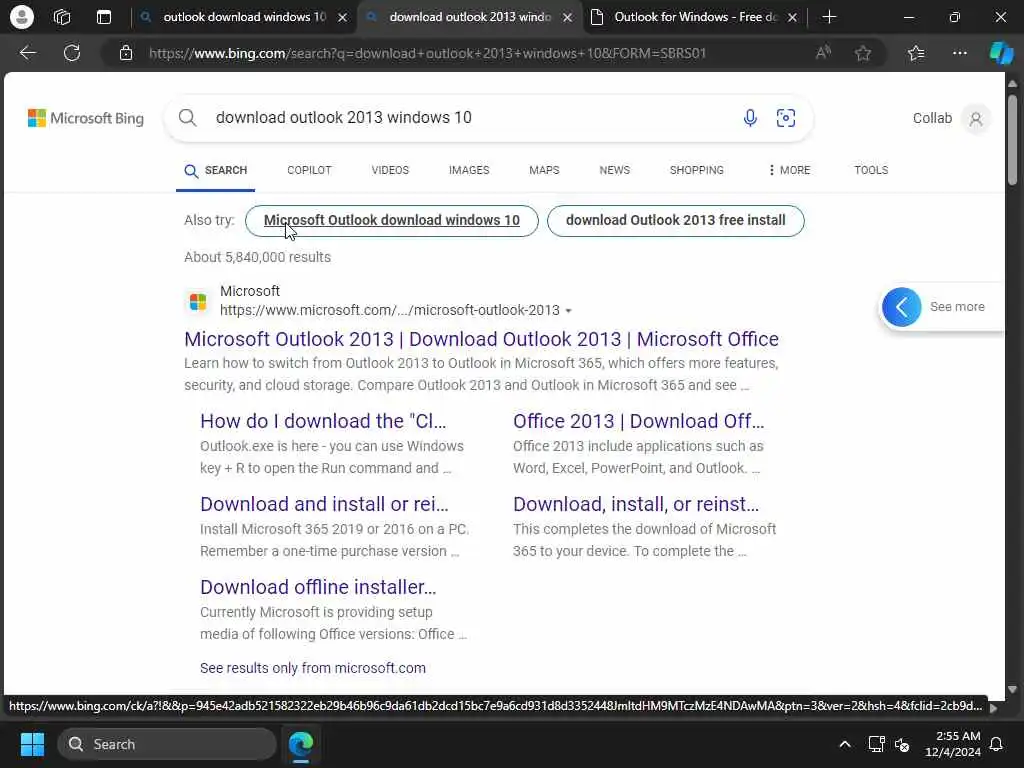The width and height of the screenshot is (1024, 768).
Task: Click the search magnifier in Bing box
Action: click(187, 118)
